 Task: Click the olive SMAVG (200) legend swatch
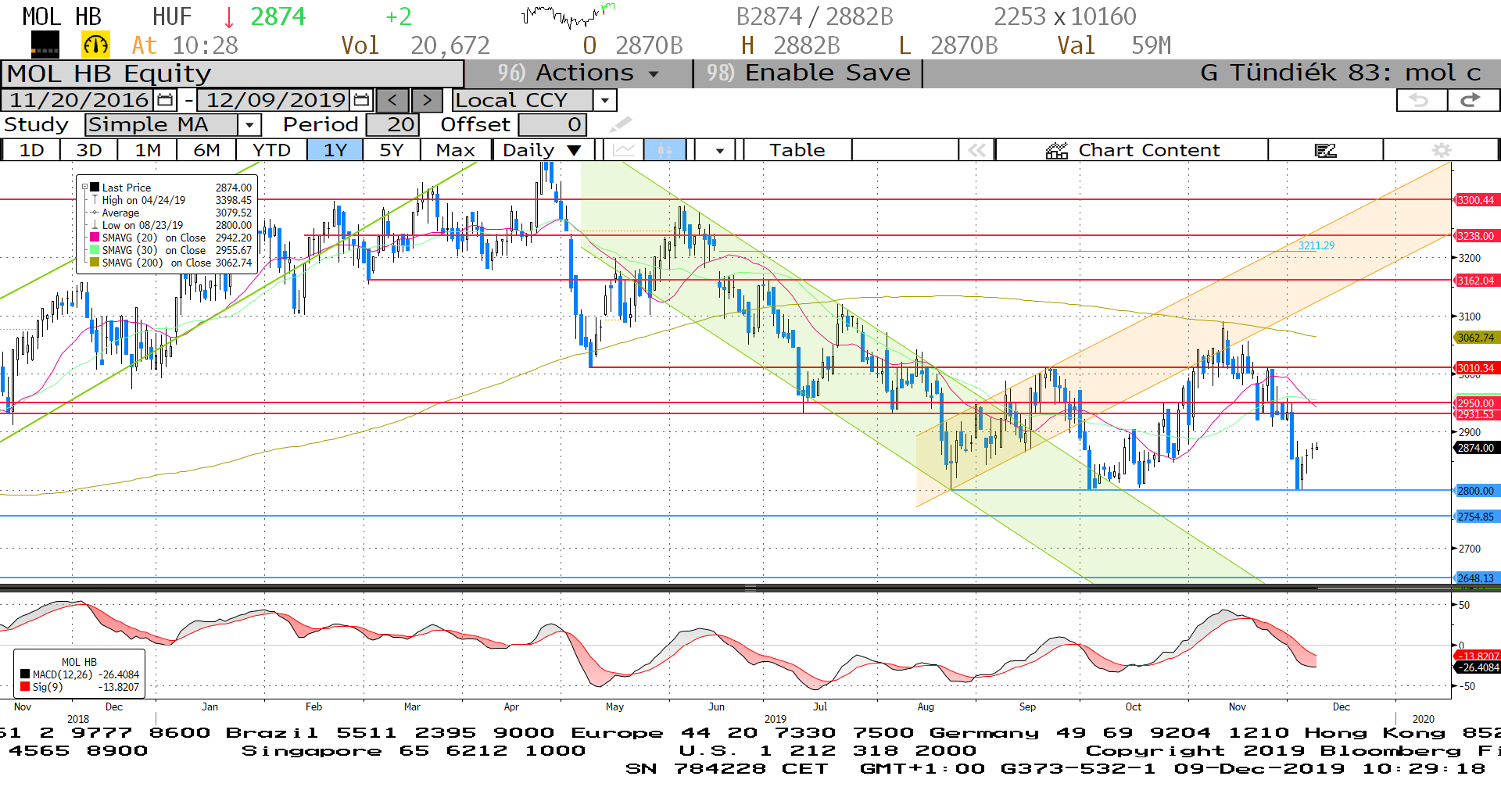point(95,263)
